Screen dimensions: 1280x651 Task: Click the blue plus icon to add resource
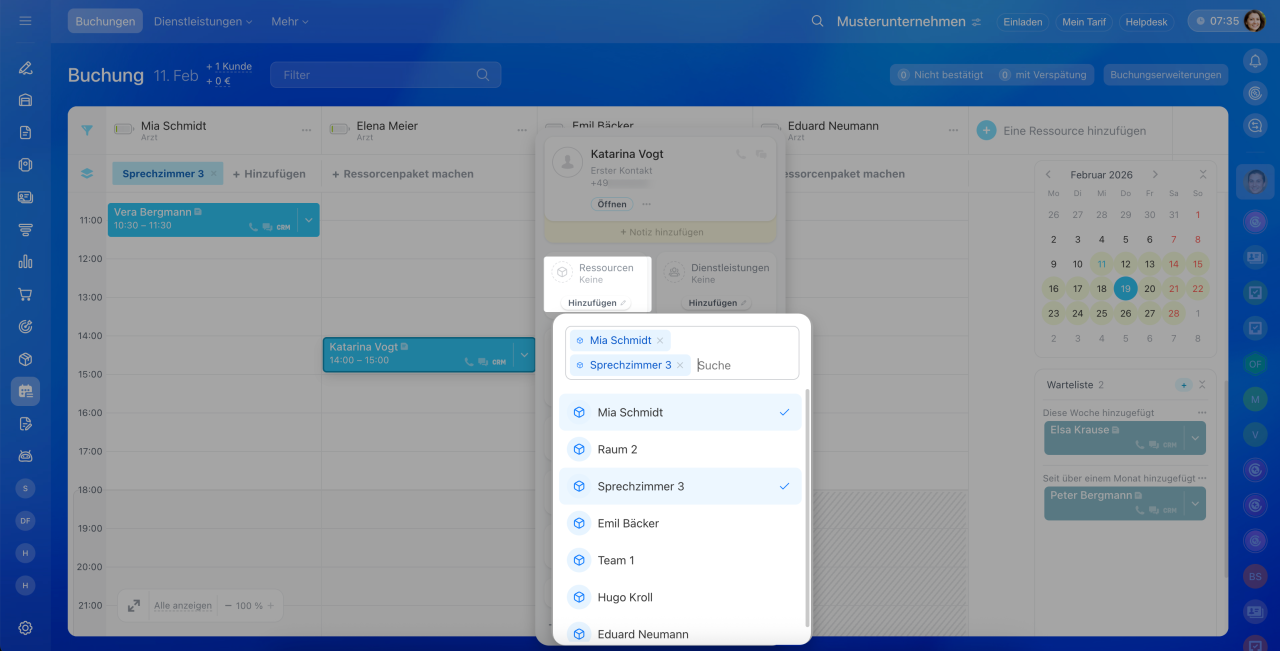(x=986, y=131)
